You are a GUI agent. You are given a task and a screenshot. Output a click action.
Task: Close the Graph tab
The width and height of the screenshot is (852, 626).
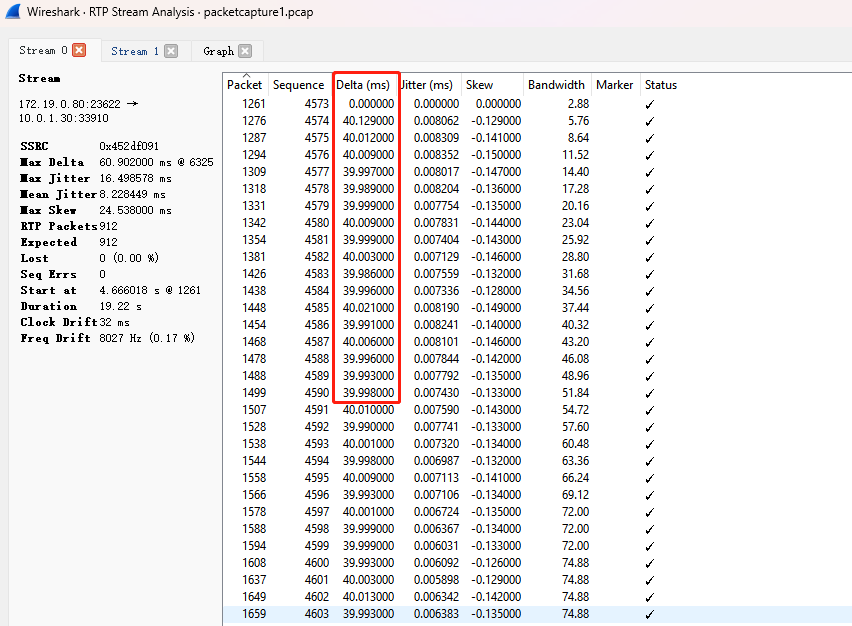pyautogui.click(x=245, y=51)
